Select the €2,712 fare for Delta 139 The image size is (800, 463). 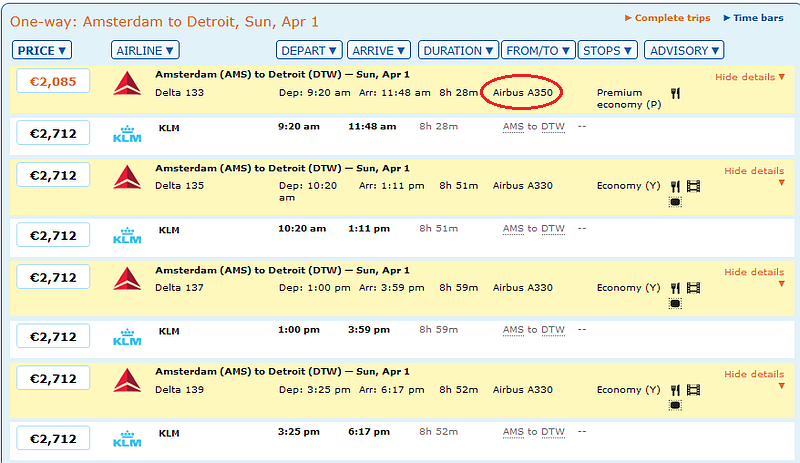coord(53,378)
